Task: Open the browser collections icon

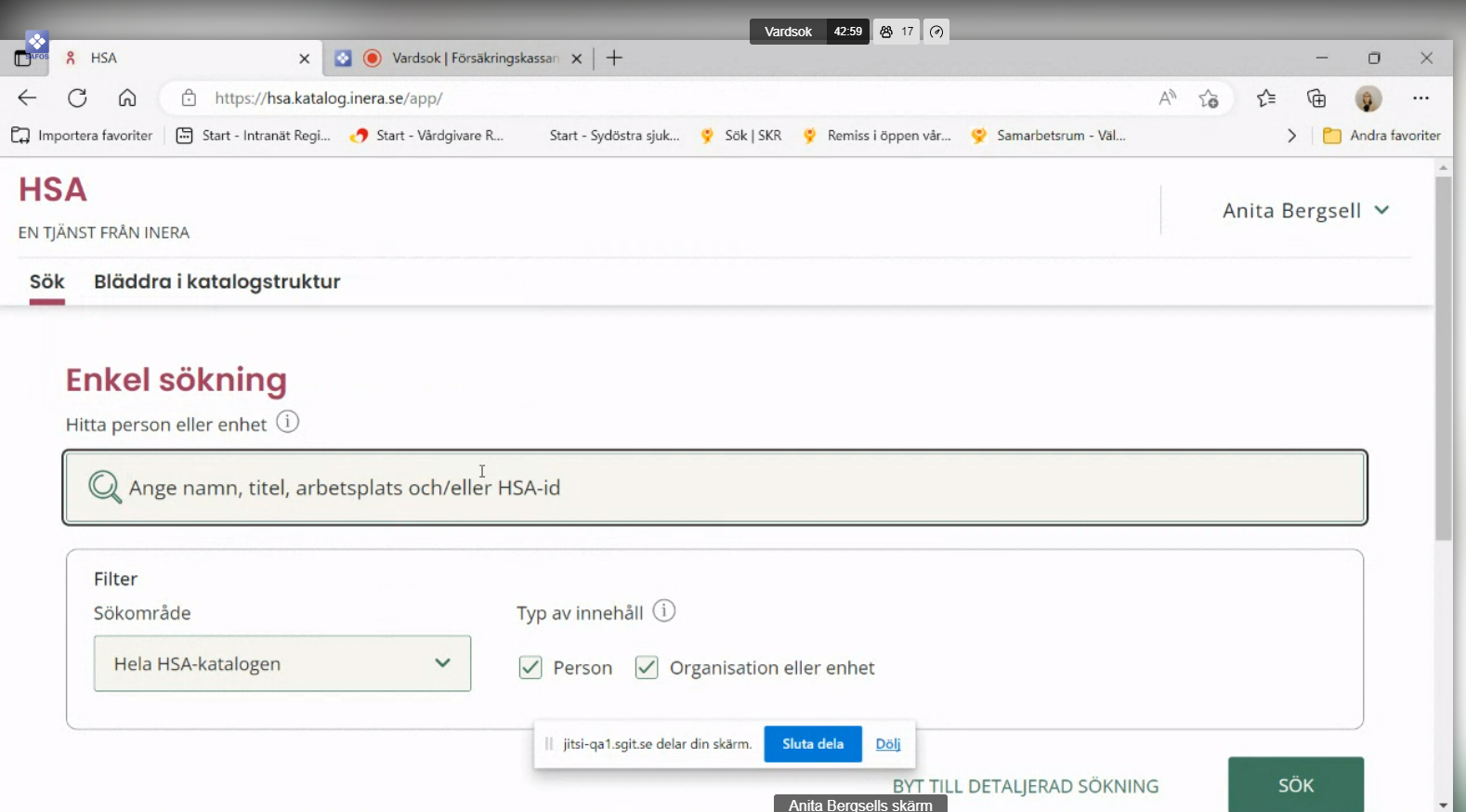Action: (x=1315, y=98)
